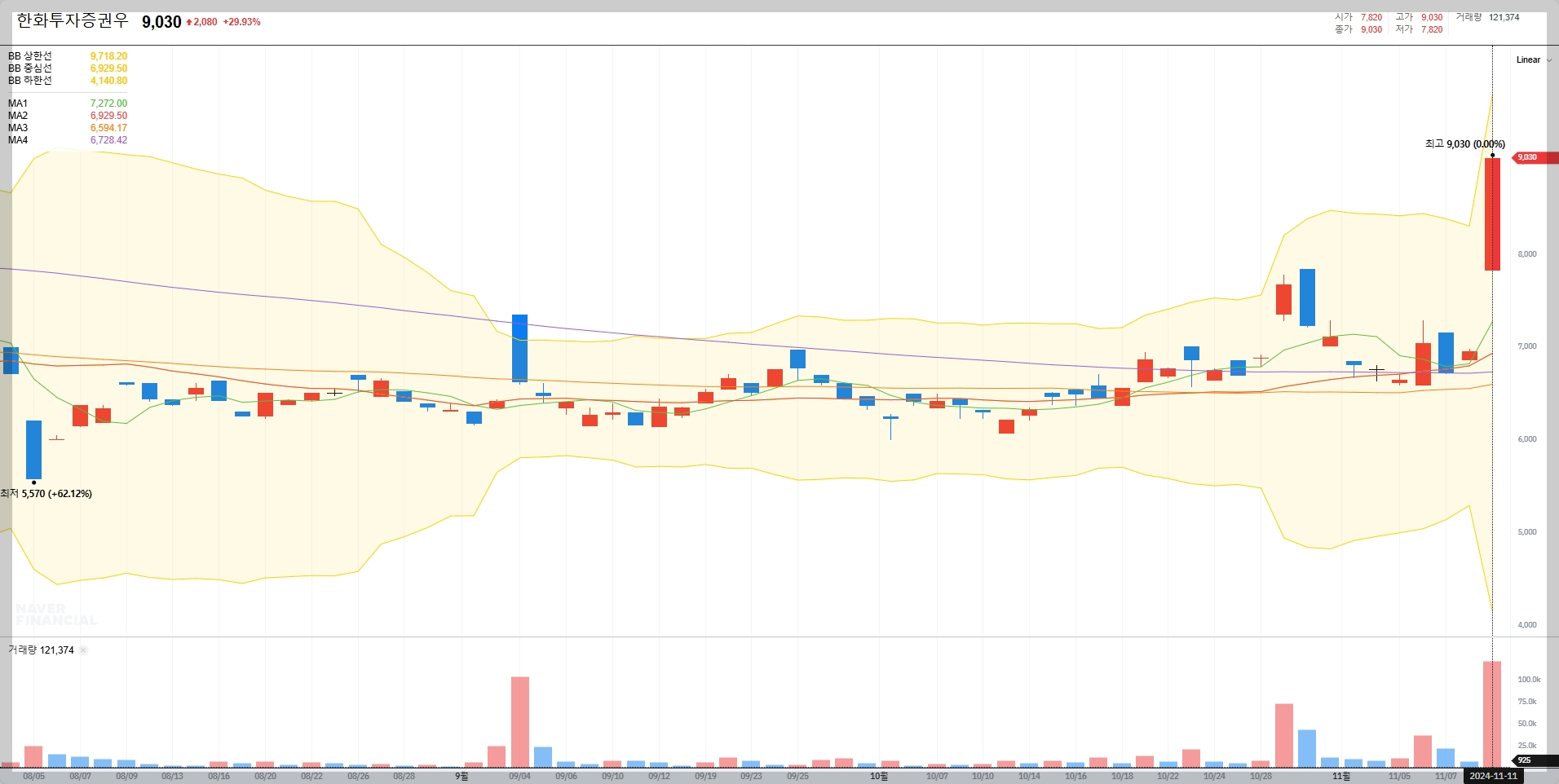The width and height of the screenshot is (1559, 784).
Task: Click the 08/05 date axis label
Action: pyautogui.click(x=34, y=777)
